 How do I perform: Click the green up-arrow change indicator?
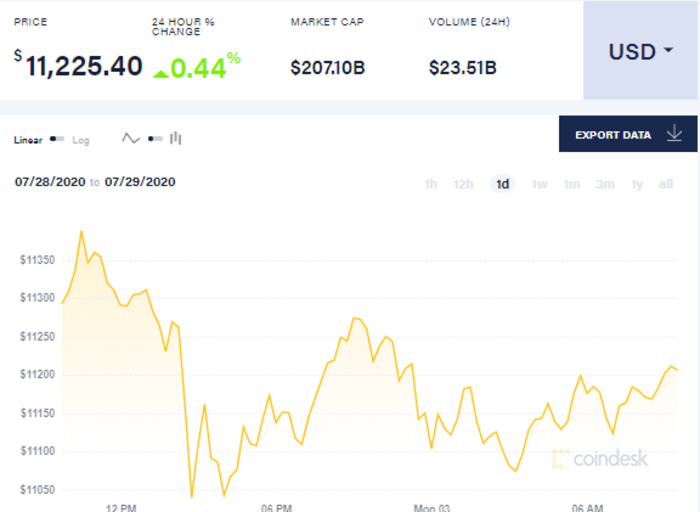coord(160,70)
